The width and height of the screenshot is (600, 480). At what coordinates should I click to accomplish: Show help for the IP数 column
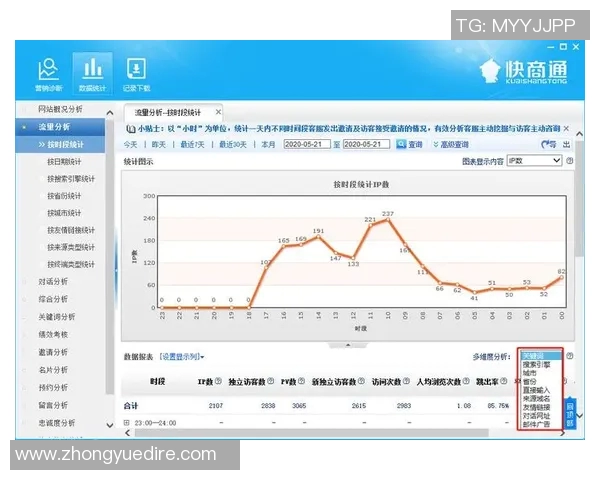click(218, 381)
